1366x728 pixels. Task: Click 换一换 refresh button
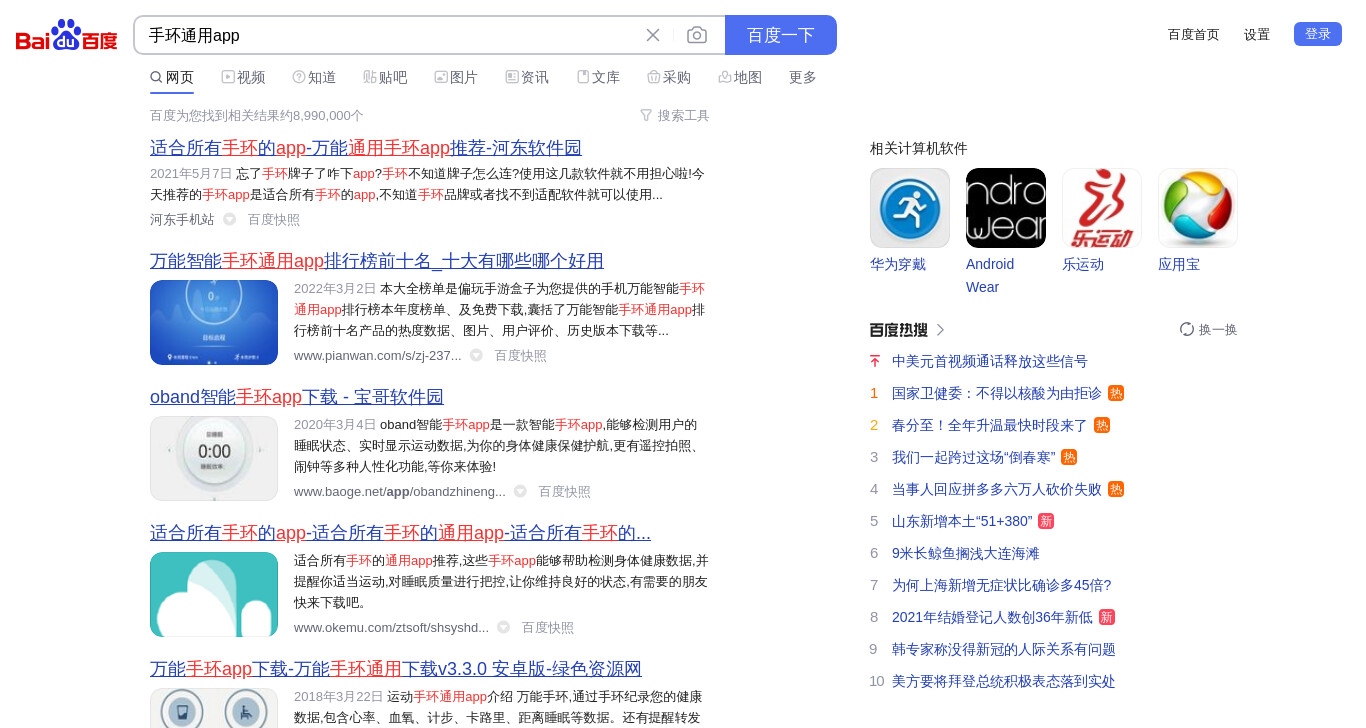1208,329
